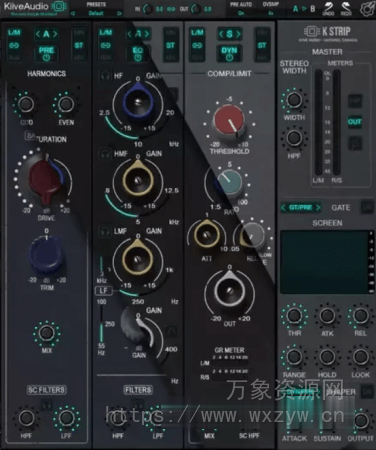Click the Undo arrow icon
Viewport: 376px width, 450px height.
(x=328, y=8)
